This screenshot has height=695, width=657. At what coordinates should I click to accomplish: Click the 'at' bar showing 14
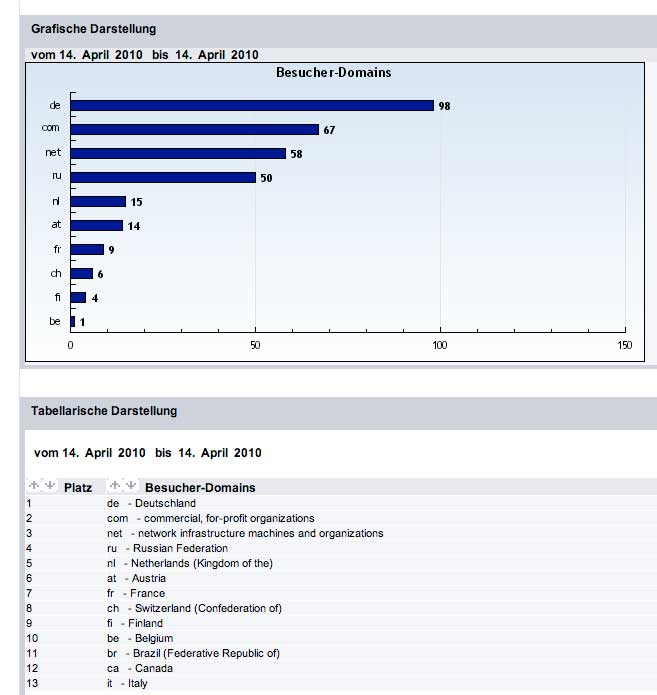click(96, 225)
